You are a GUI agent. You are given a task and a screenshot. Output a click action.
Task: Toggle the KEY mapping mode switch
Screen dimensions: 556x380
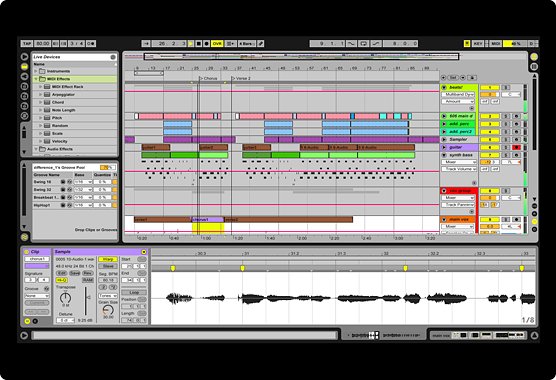point(478,44)
